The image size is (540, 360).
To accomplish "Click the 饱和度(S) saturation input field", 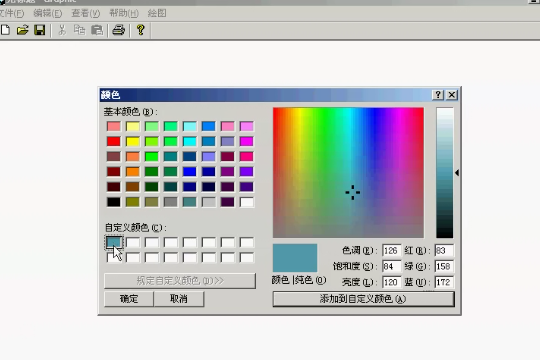I will pos(391,266).
